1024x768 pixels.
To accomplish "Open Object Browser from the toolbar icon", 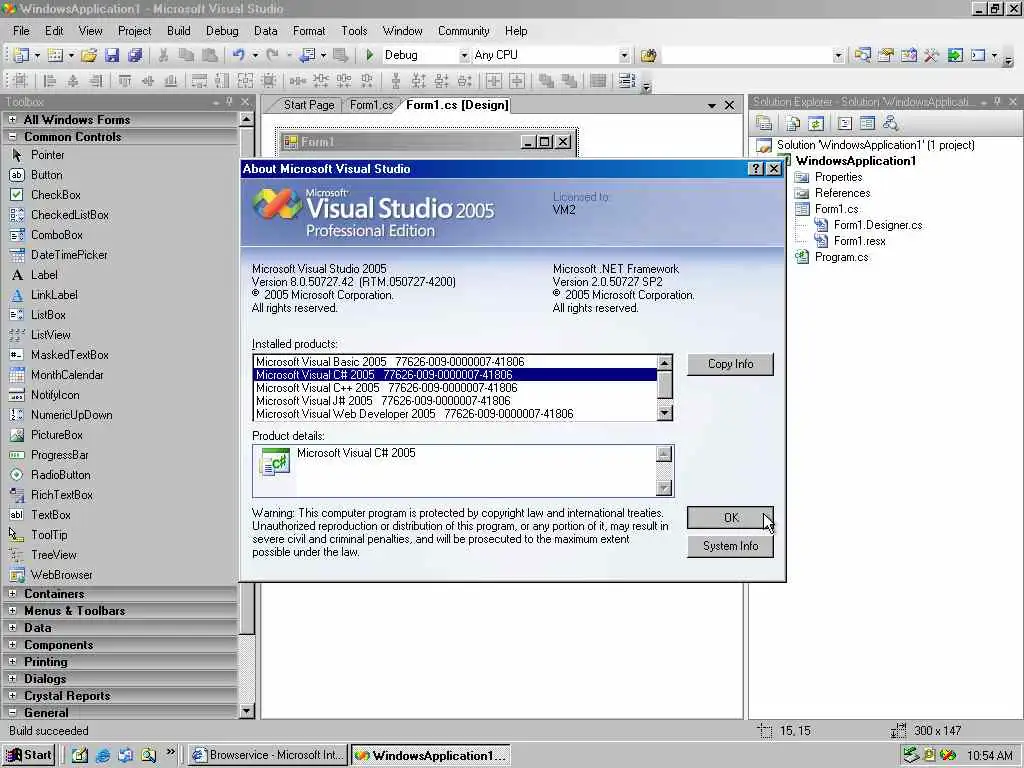I will coord(908,56).
